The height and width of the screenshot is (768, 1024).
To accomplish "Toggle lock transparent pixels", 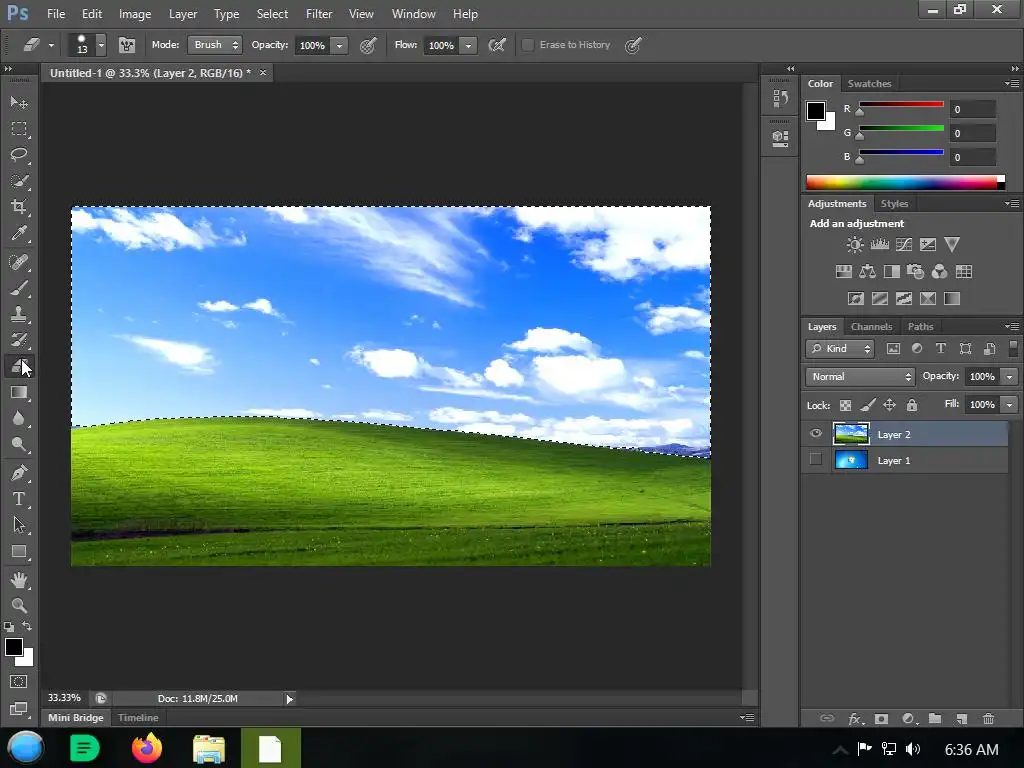I will pyautogui.click(x=845, y=406).
